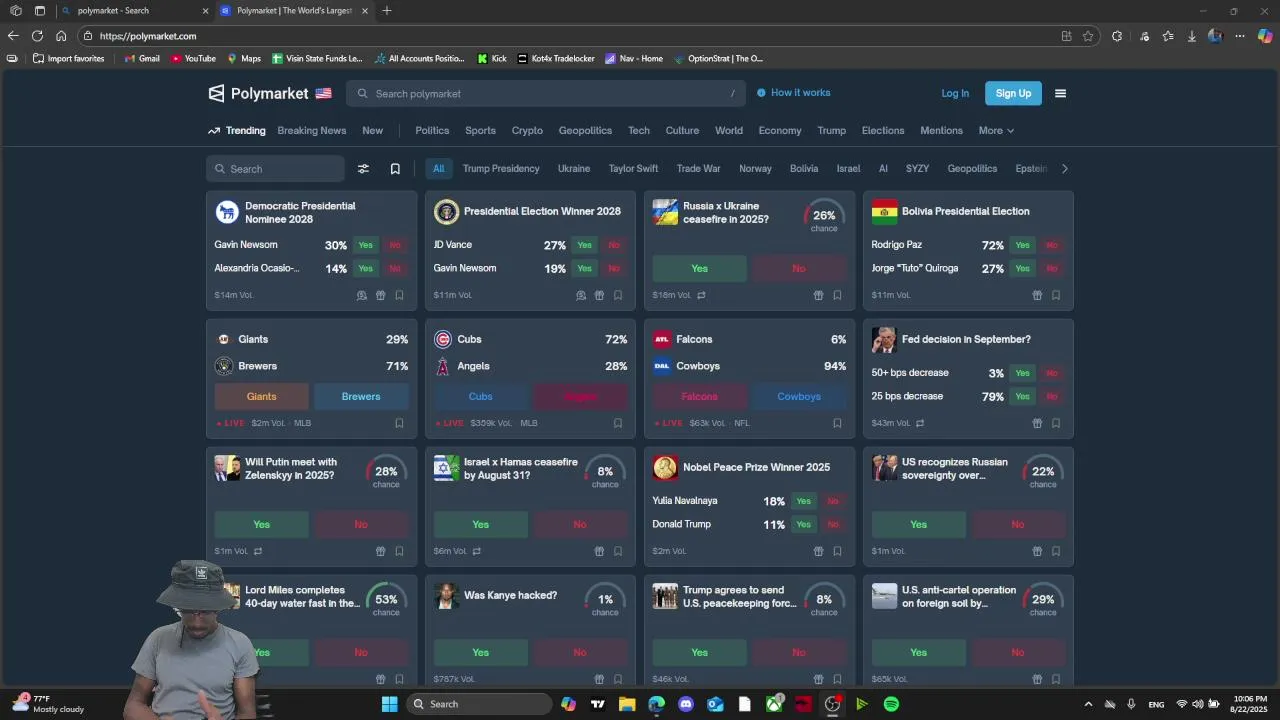Image resolution: width=1280 pixels, height=720 pixels.
Task: Bookmark the Cubs vs Angels game
Action: (x=618, y=423)
